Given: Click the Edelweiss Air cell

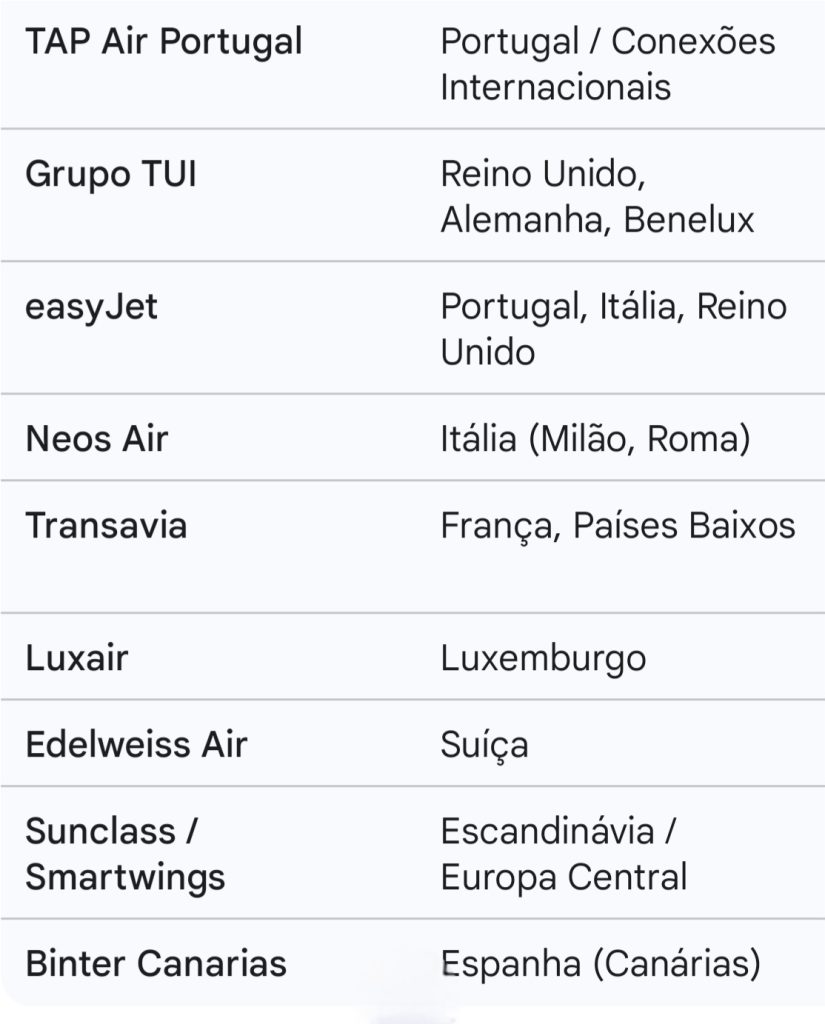Looking at the screenshot, I should coord(136,745).
